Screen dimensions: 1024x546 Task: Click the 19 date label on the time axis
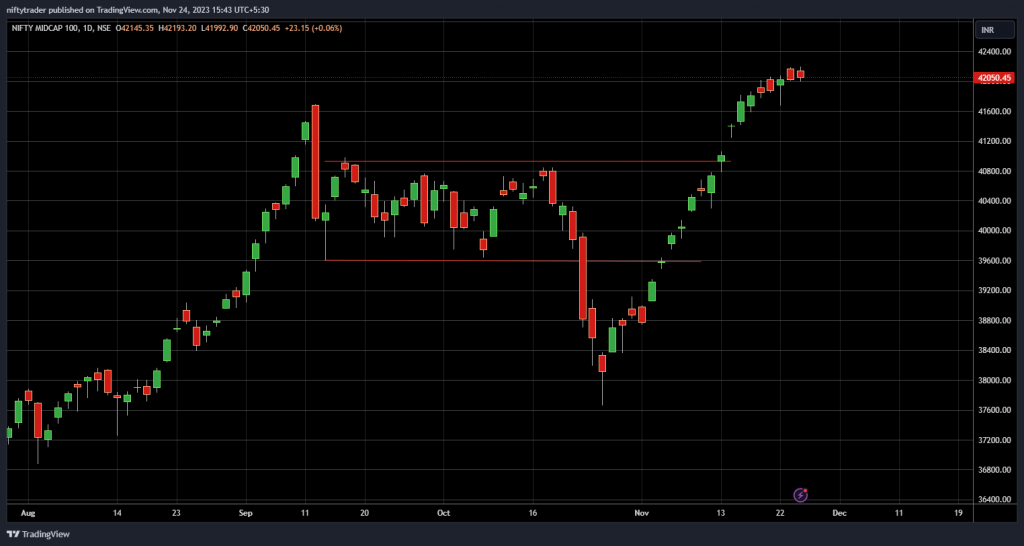958,513
